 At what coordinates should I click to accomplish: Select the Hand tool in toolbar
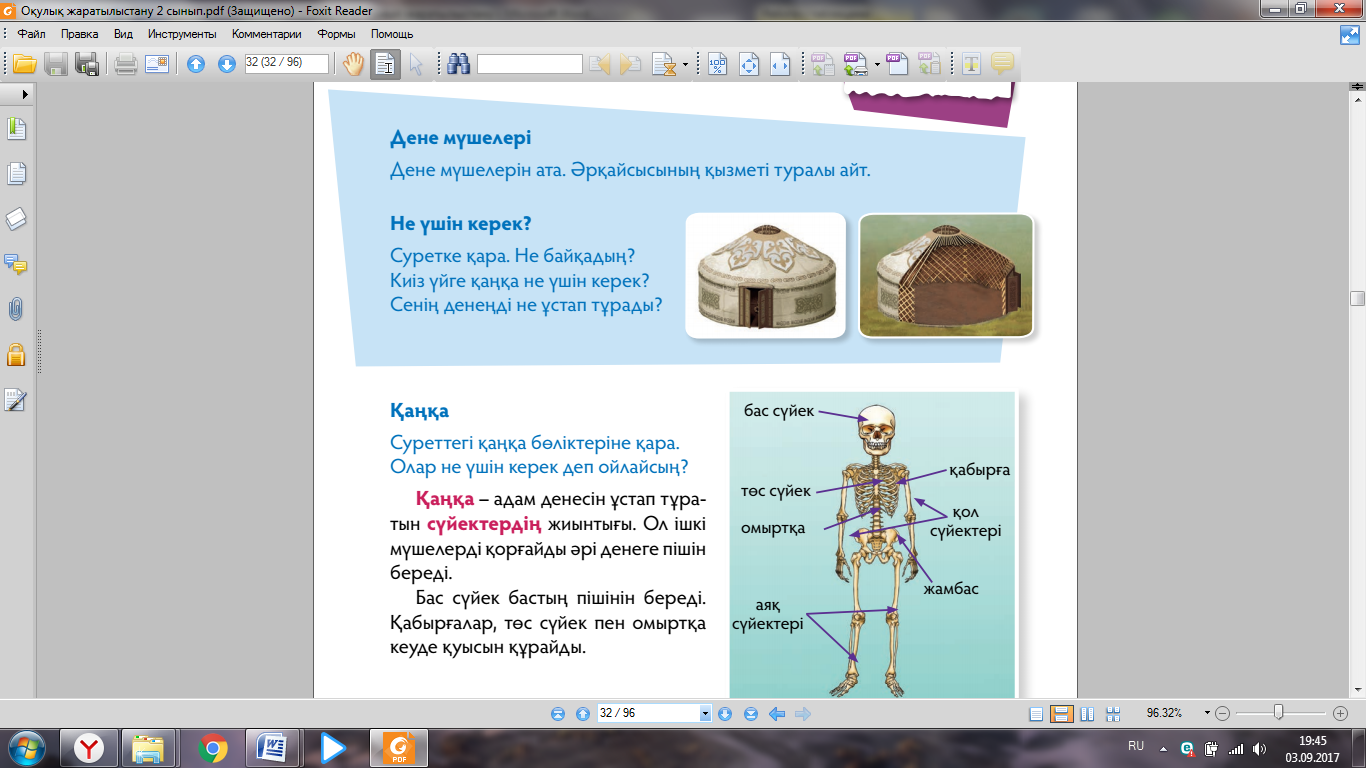[x=354, y=64]
